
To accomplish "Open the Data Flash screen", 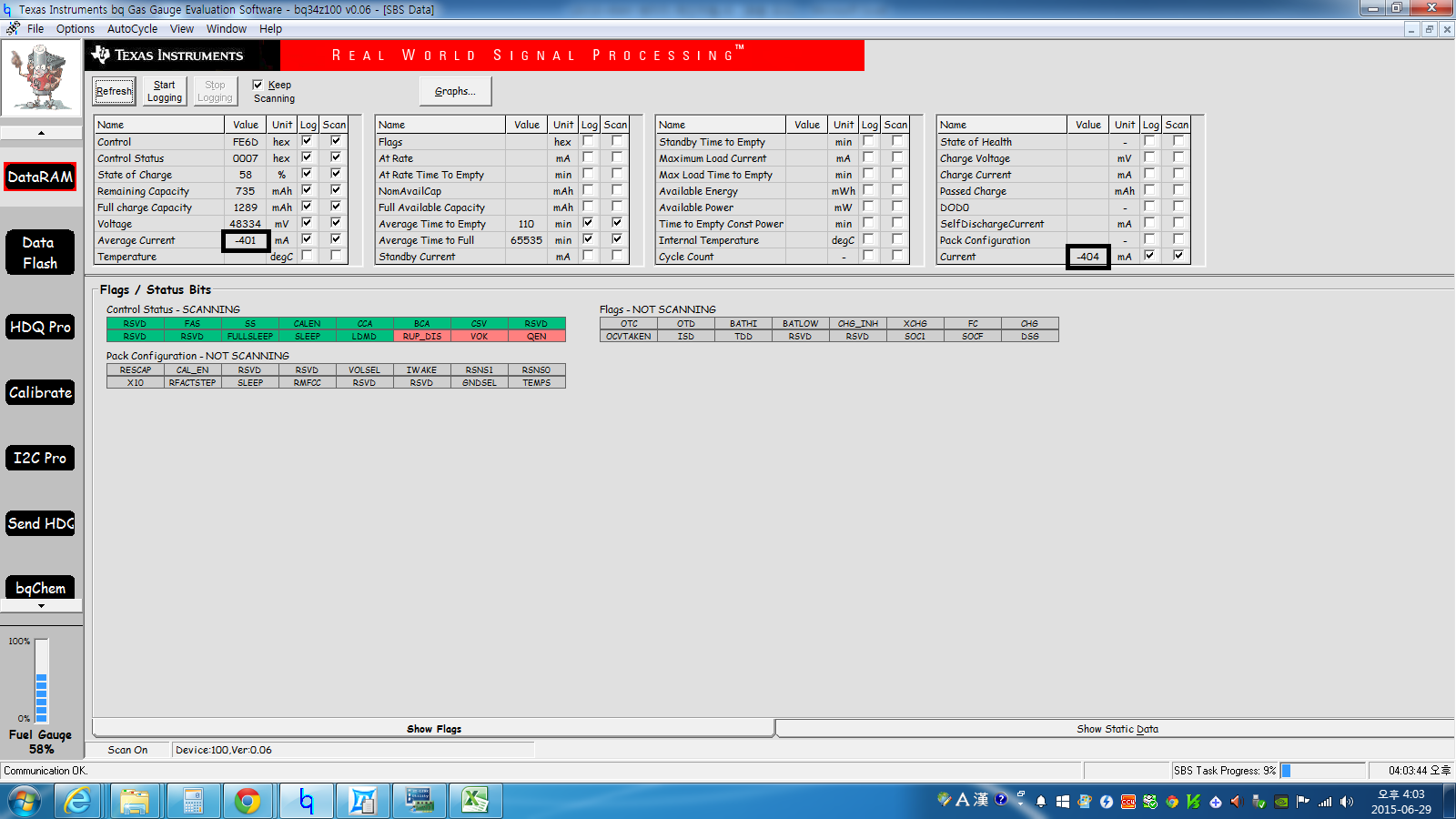I will (x=40, y=253).
